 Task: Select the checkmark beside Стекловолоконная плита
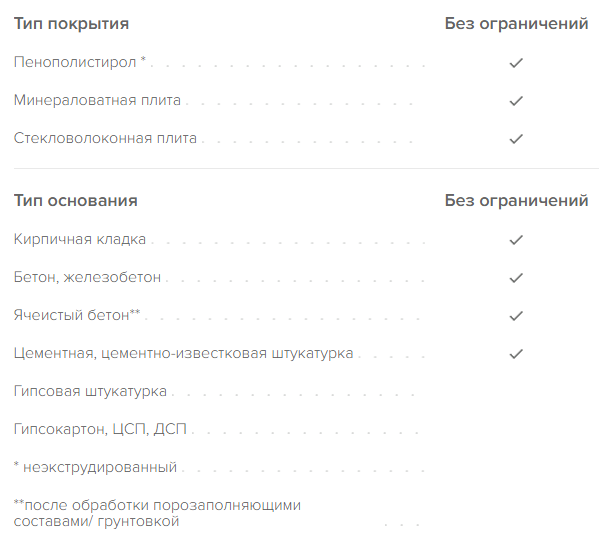516,139
